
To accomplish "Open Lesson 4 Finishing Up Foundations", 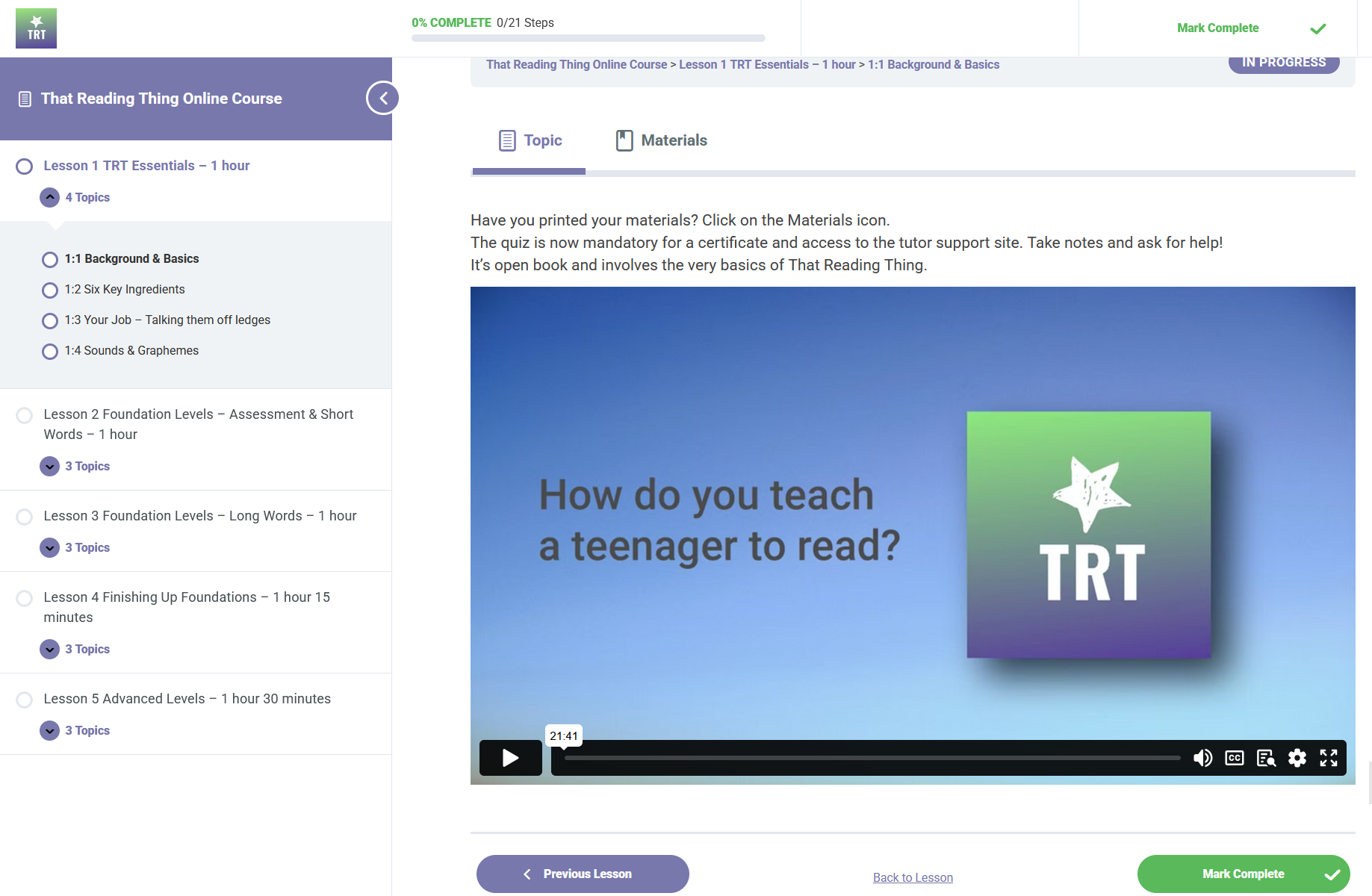I will 187,607.
